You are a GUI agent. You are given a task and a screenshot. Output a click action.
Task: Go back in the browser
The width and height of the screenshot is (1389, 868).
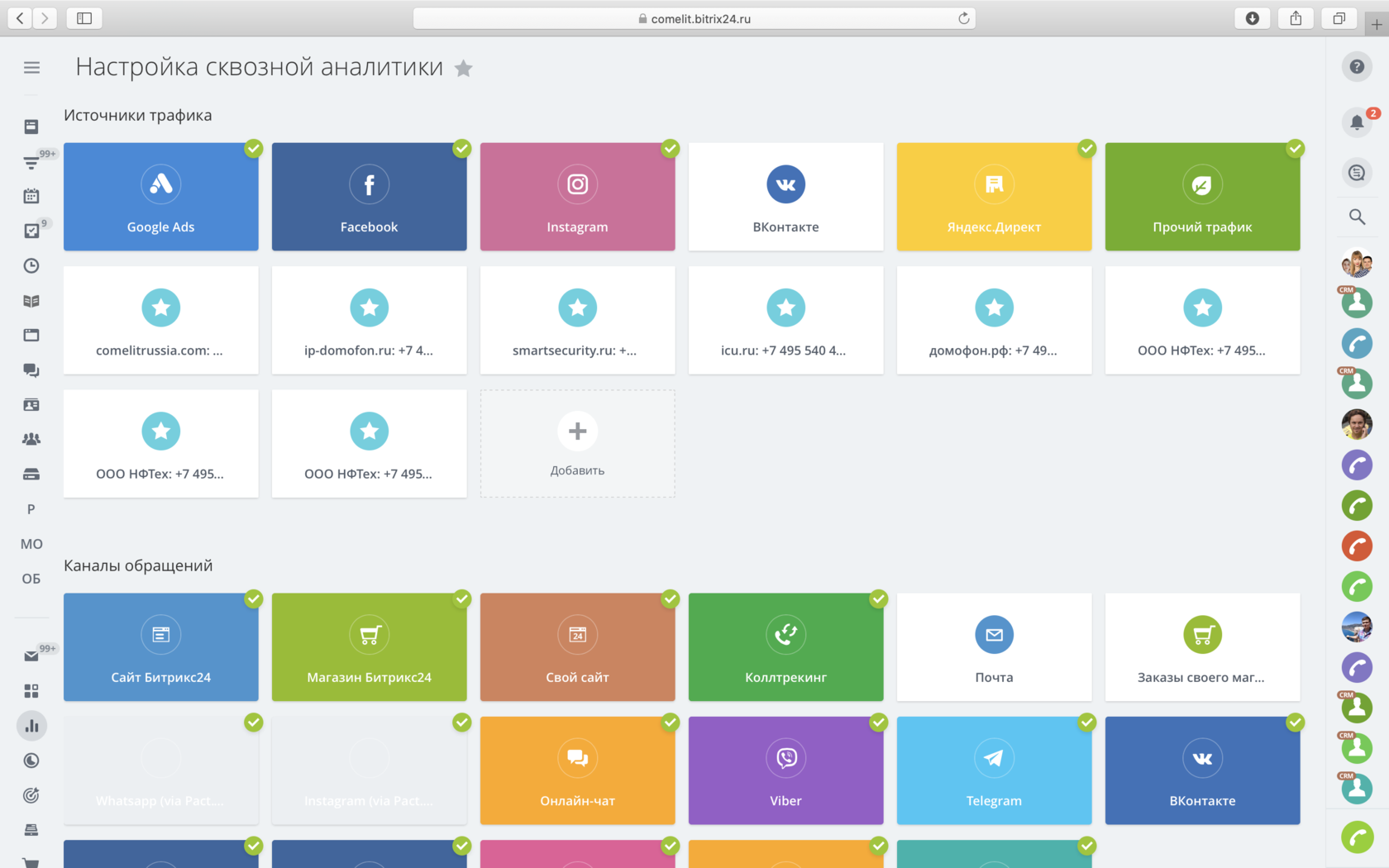tap(20, 18)
